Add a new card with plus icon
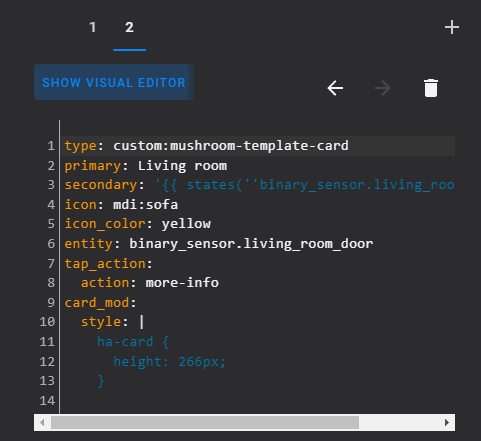 point(452,27)
